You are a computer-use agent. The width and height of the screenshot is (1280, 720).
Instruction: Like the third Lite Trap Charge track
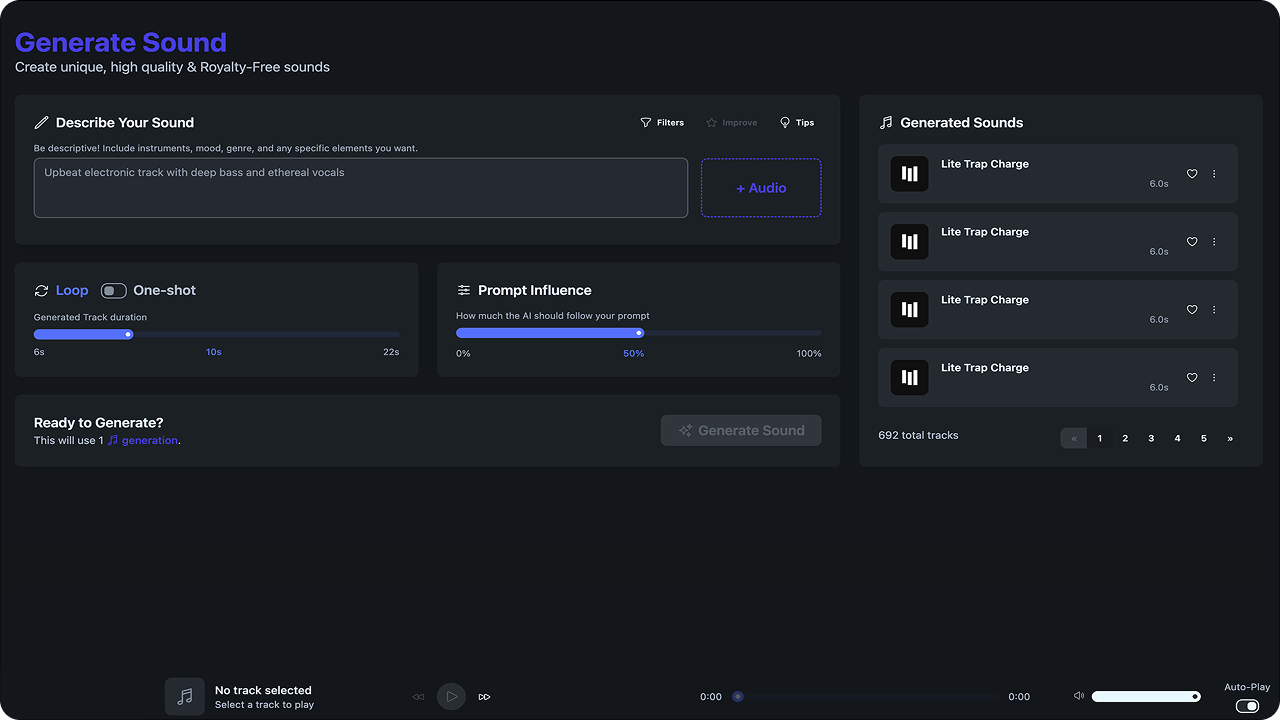pyautogui.click(x=1191, y=310)
